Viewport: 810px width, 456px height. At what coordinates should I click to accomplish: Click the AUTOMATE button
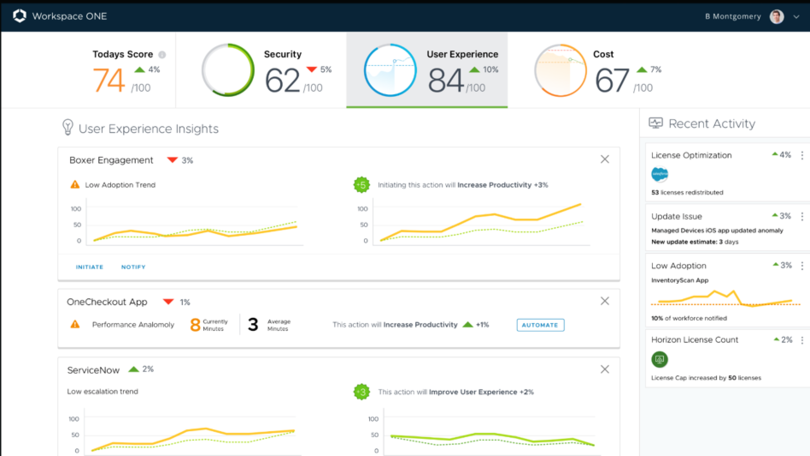point(540,325)
